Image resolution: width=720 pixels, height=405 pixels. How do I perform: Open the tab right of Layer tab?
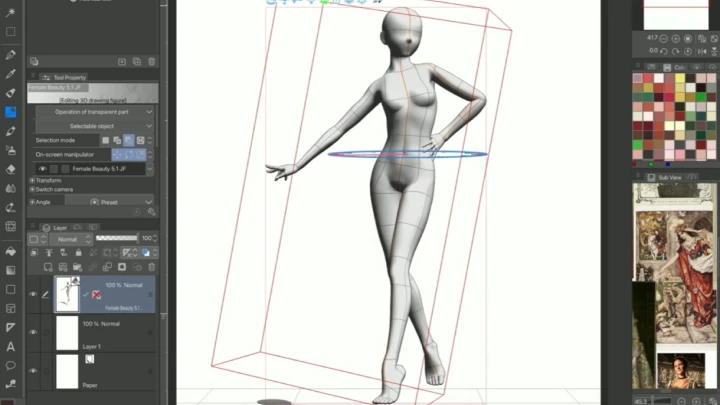[77, 227]
